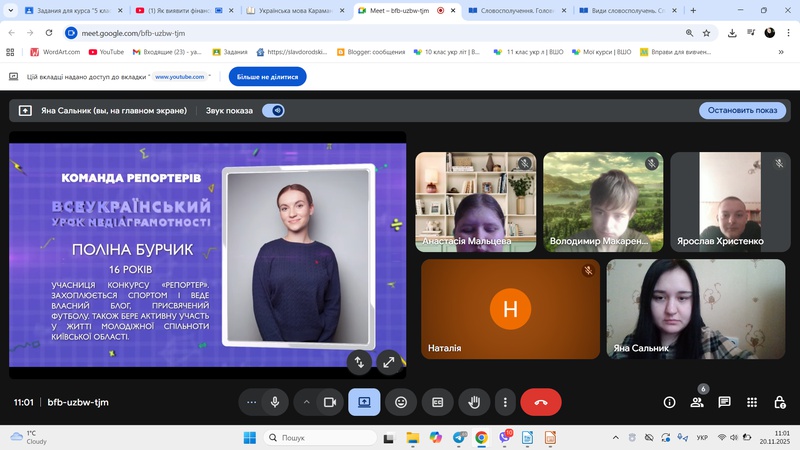Hang up with the red leave-call button
The image size is (800, 450).
tap(541, 402)
